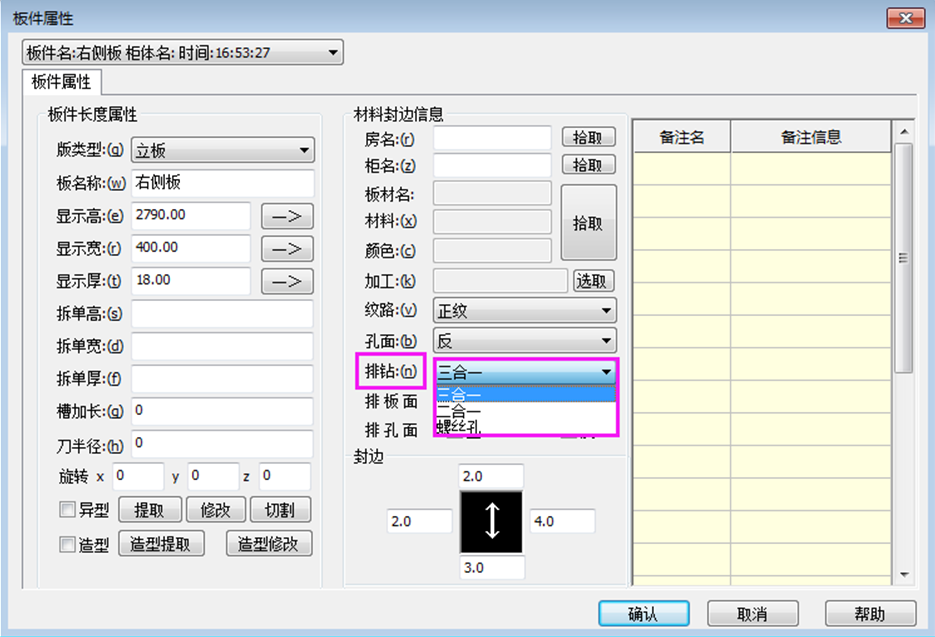Click the 显示高 field with 2790.00
The width and height of the screenshot is (935, 637).
coord(191,215)
